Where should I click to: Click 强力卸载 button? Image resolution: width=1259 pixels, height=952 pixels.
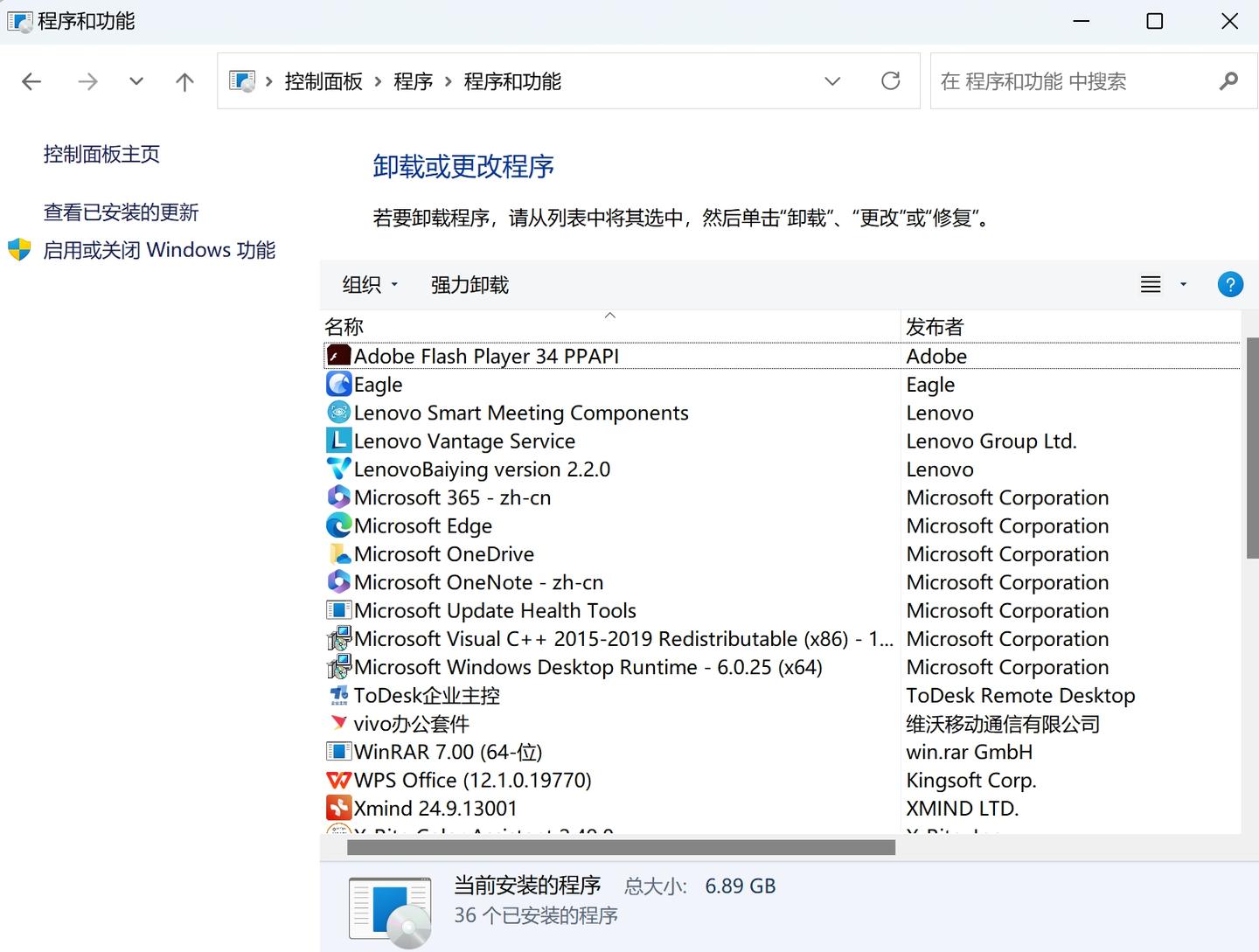coord(470,285)
